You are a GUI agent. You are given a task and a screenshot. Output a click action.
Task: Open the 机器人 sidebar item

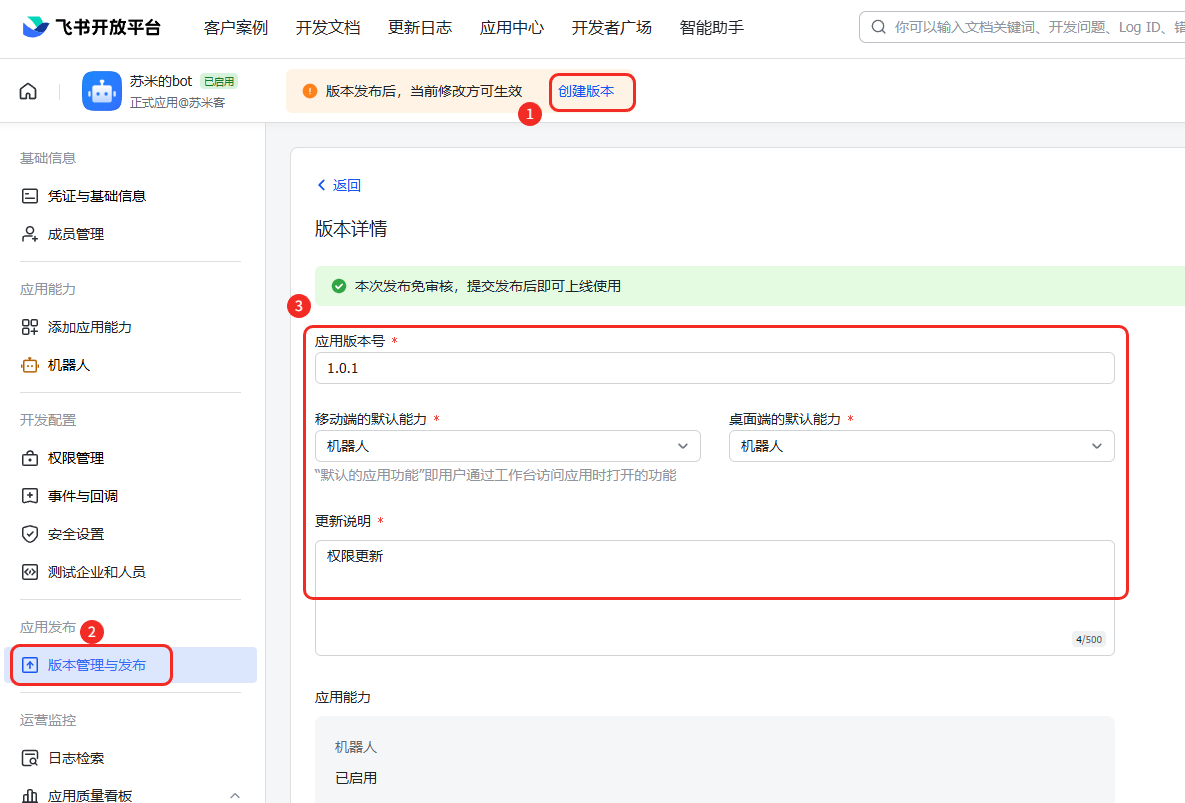[68, 365]
